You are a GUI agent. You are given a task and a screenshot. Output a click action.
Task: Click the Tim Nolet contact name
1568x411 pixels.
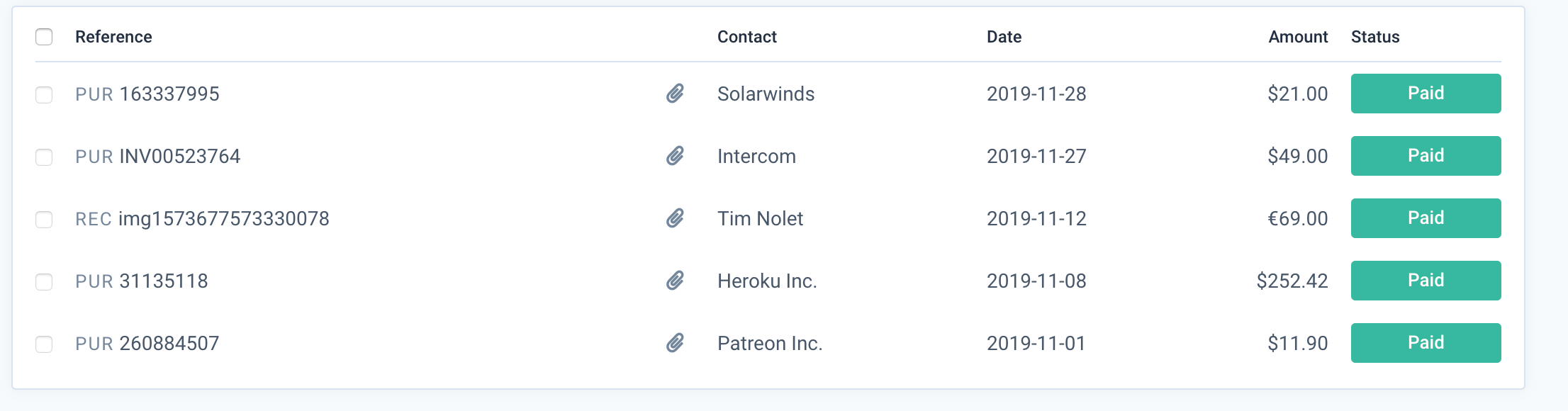pyautogui.click(x=760, y=219)
